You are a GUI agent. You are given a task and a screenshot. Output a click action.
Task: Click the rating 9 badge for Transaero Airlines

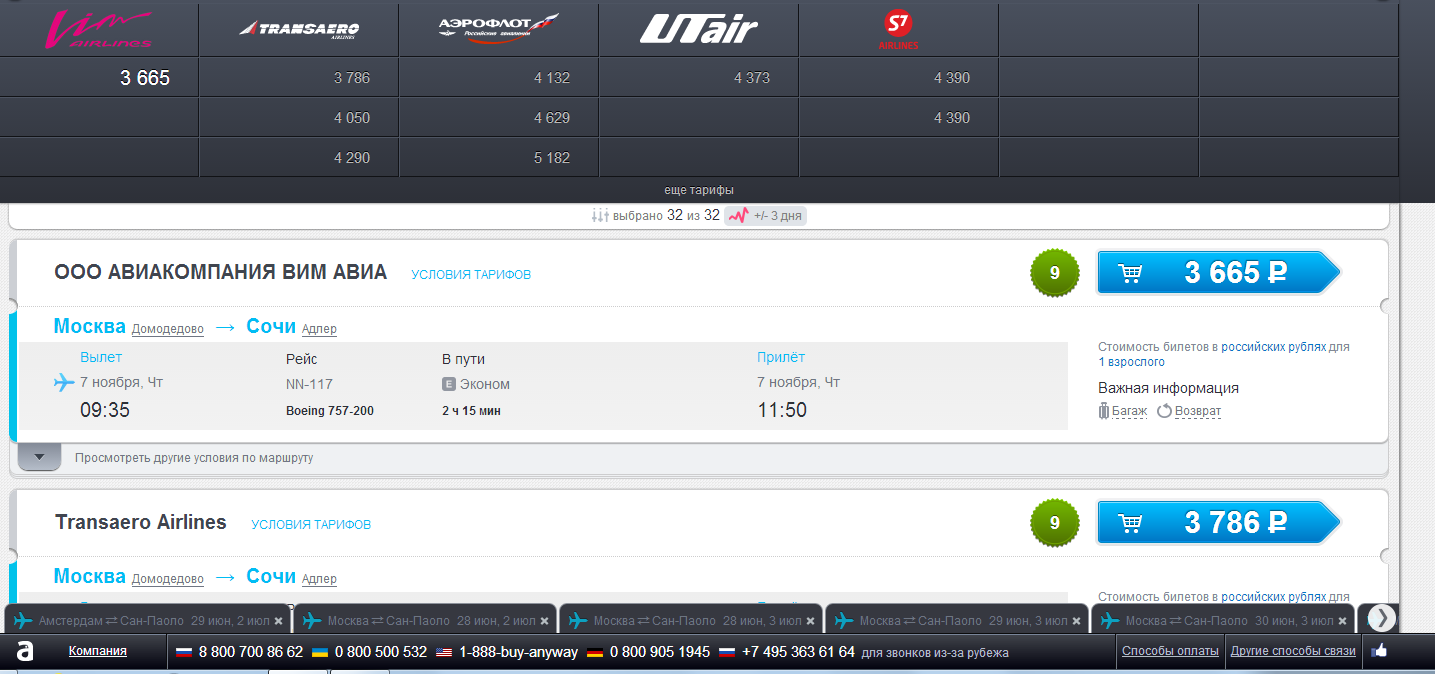(1055, 522)
